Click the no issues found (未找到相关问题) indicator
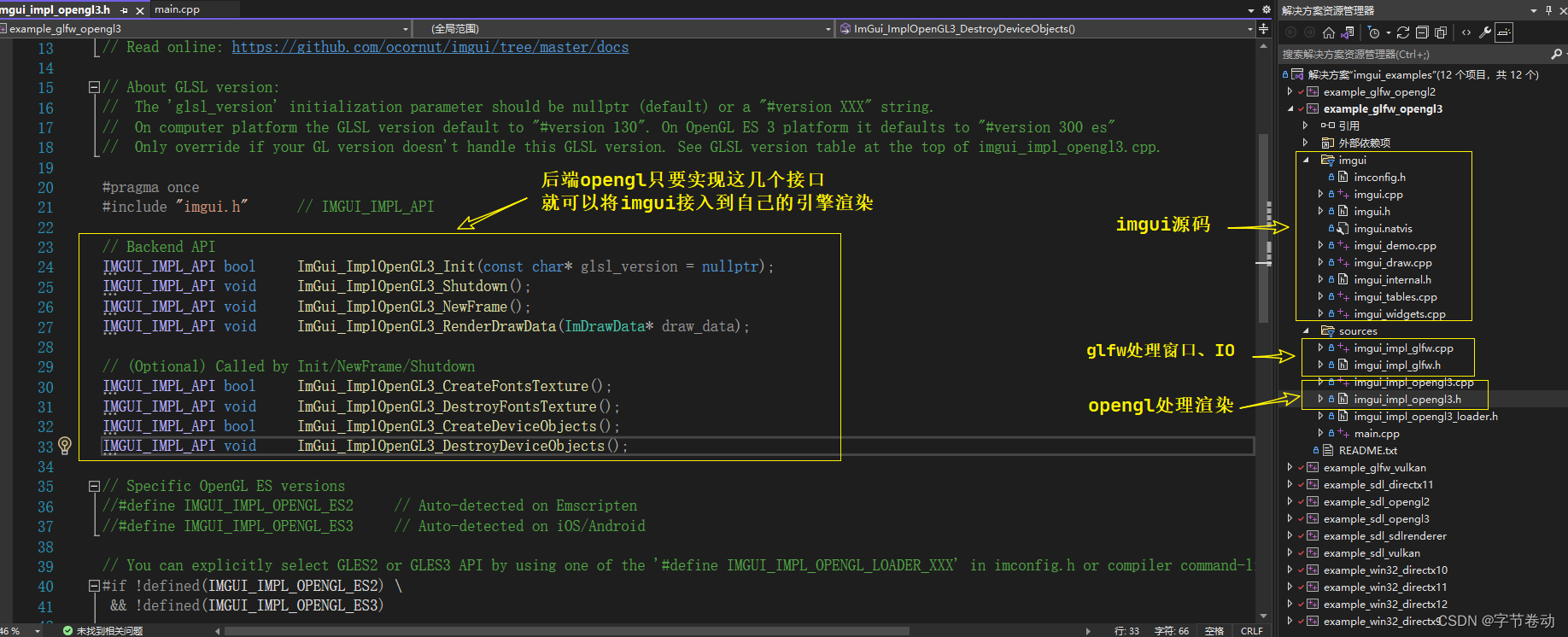The width and height of the screenshot is (1568, 637). [102, 631]
